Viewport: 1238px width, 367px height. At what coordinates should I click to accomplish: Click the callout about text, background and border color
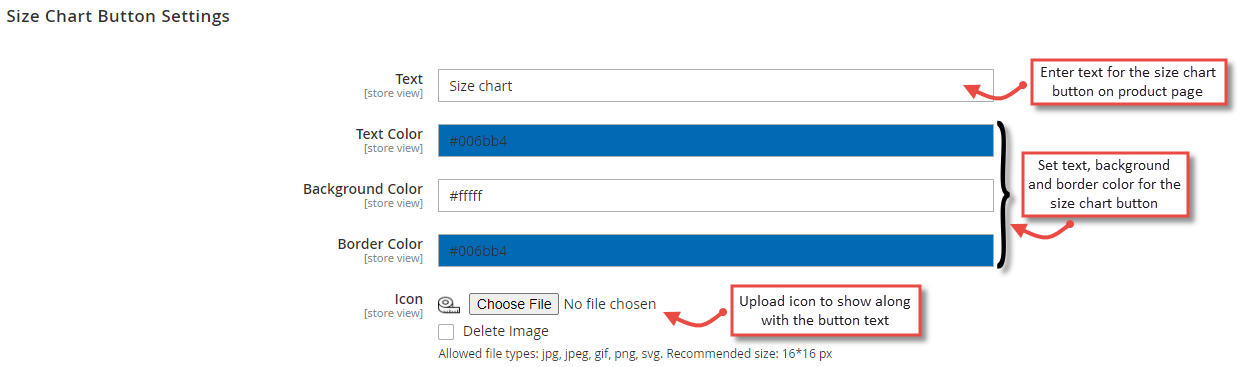coord(1103,184)
